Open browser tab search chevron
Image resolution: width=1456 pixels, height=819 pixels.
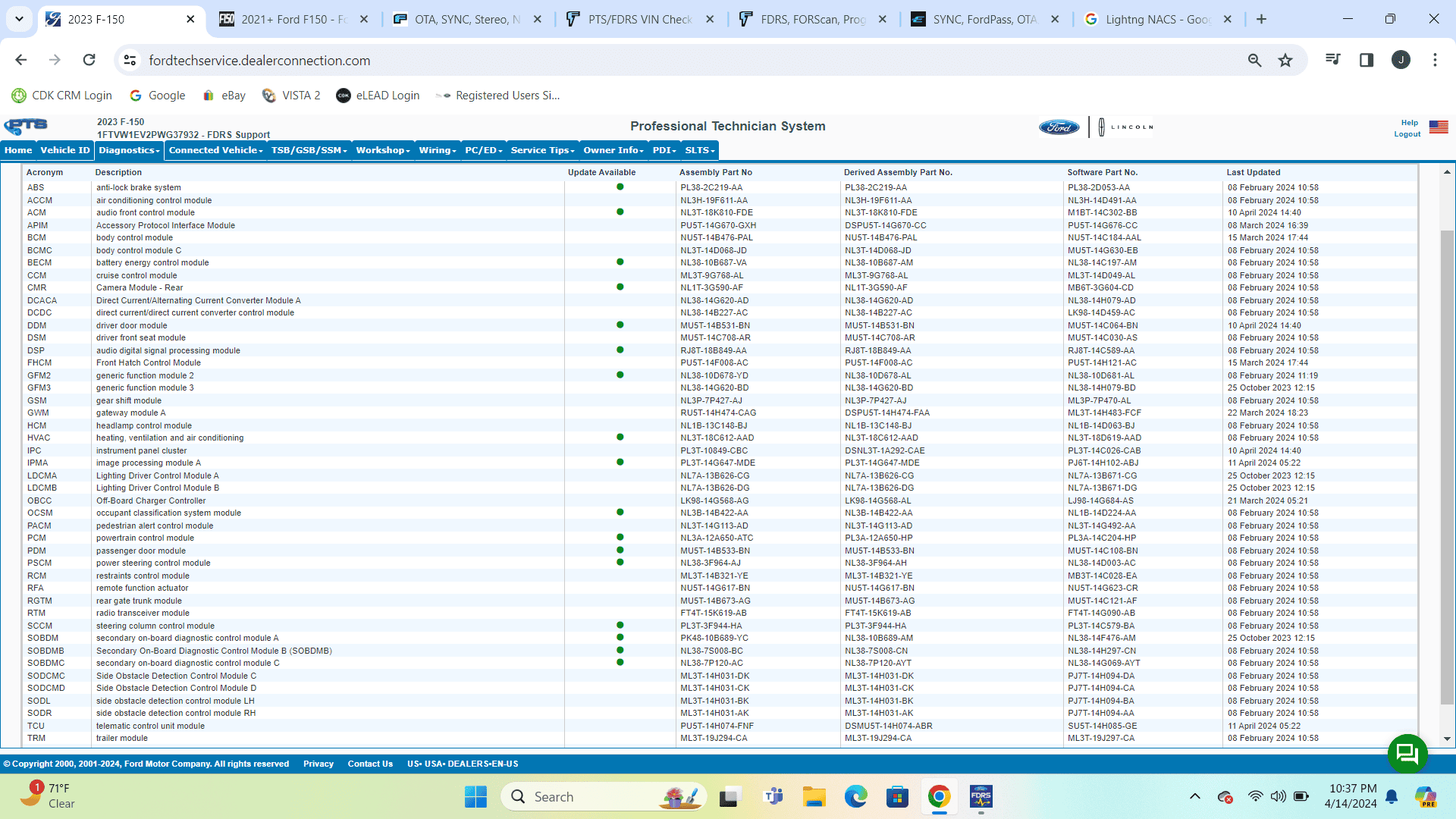(19, 19)
